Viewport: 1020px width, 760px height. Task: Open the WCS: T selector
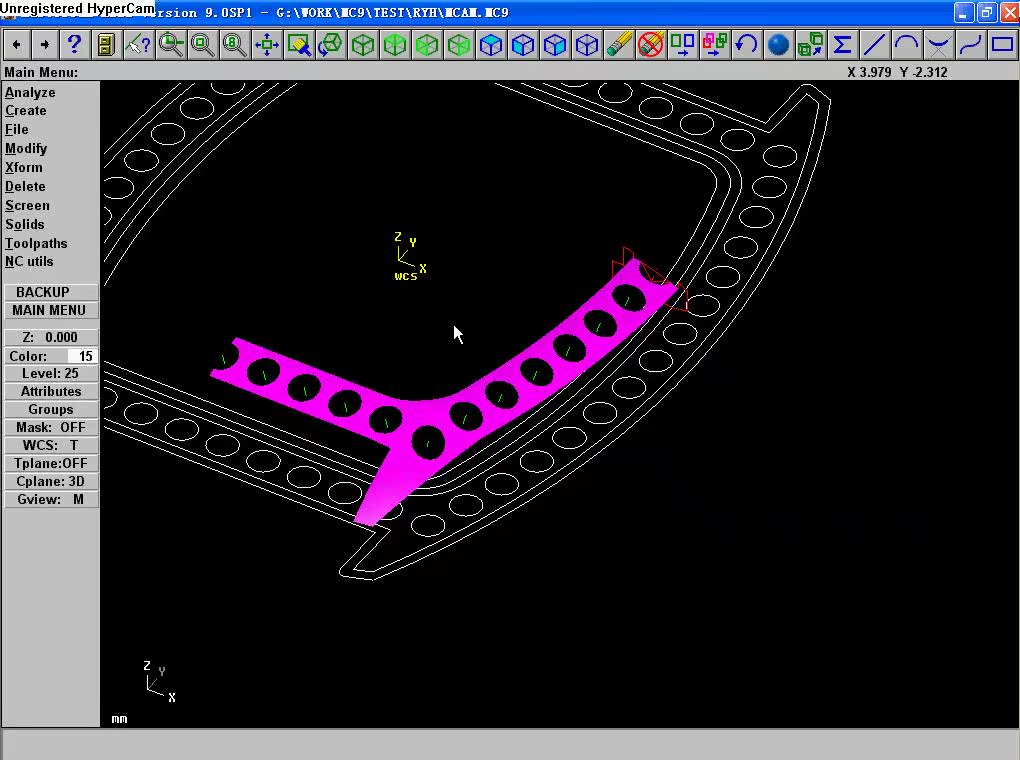(51, 446)
